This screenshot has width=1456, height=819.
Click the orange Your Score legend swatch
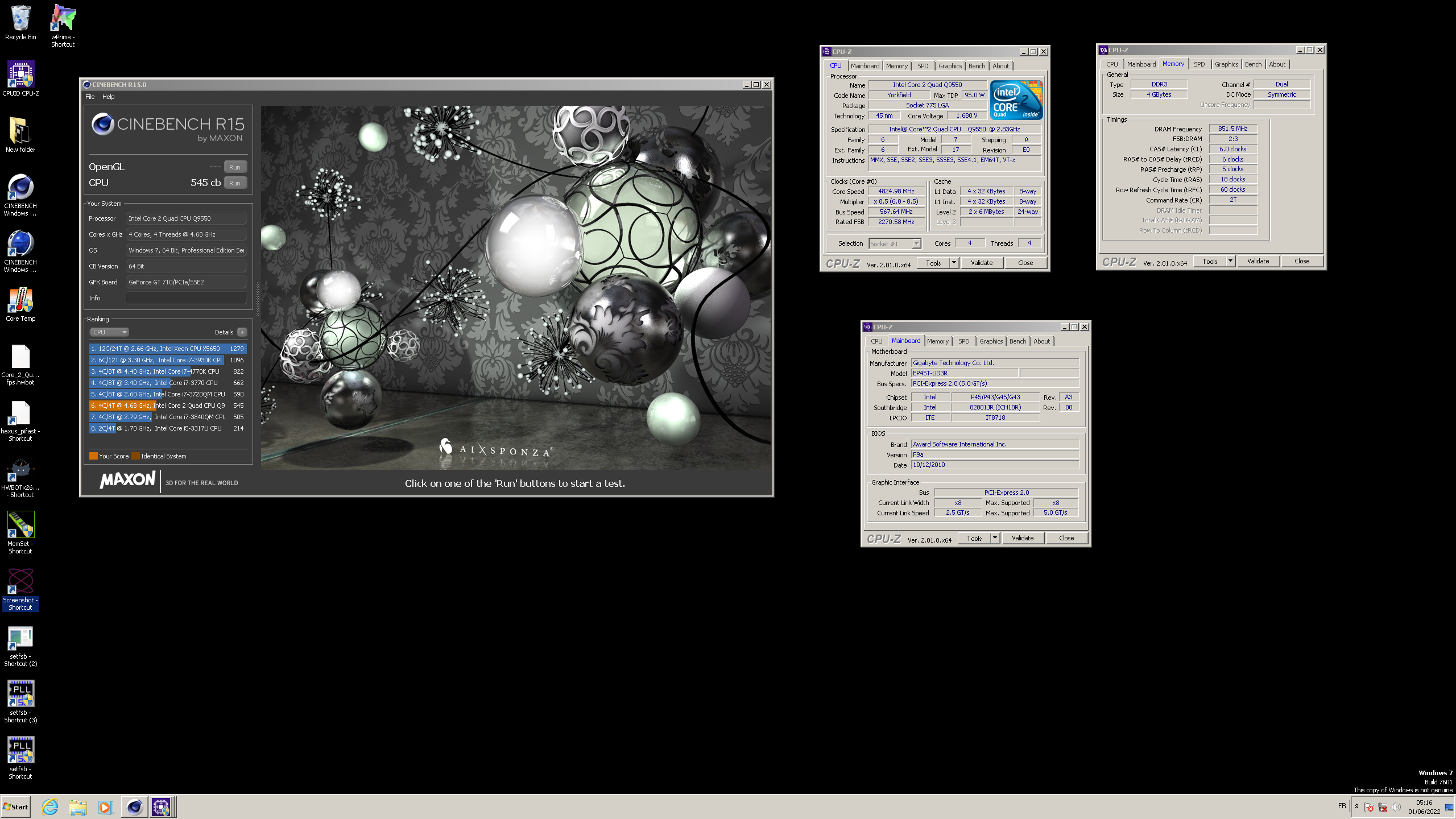click(x=93, y=456)
